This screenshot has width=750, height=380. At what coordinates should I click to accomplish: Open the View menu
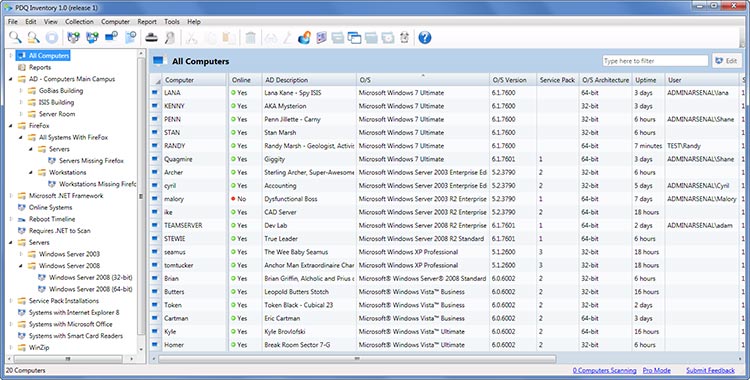51,22
